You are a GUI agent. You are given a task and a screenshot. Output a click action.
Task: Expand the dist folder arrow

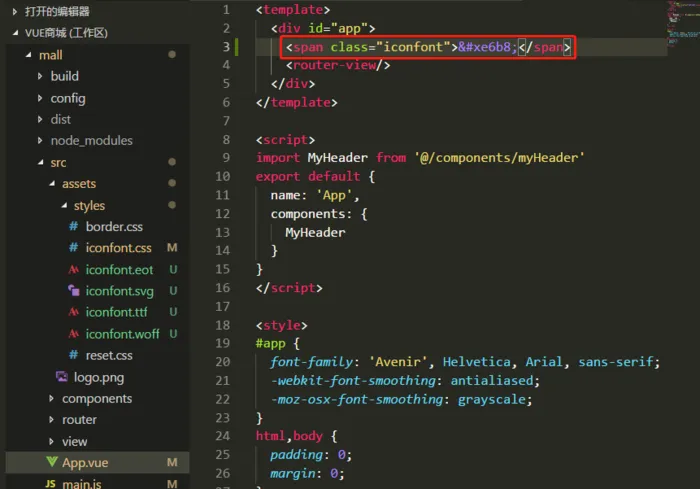pyautogui.click(x=40, y=119)
